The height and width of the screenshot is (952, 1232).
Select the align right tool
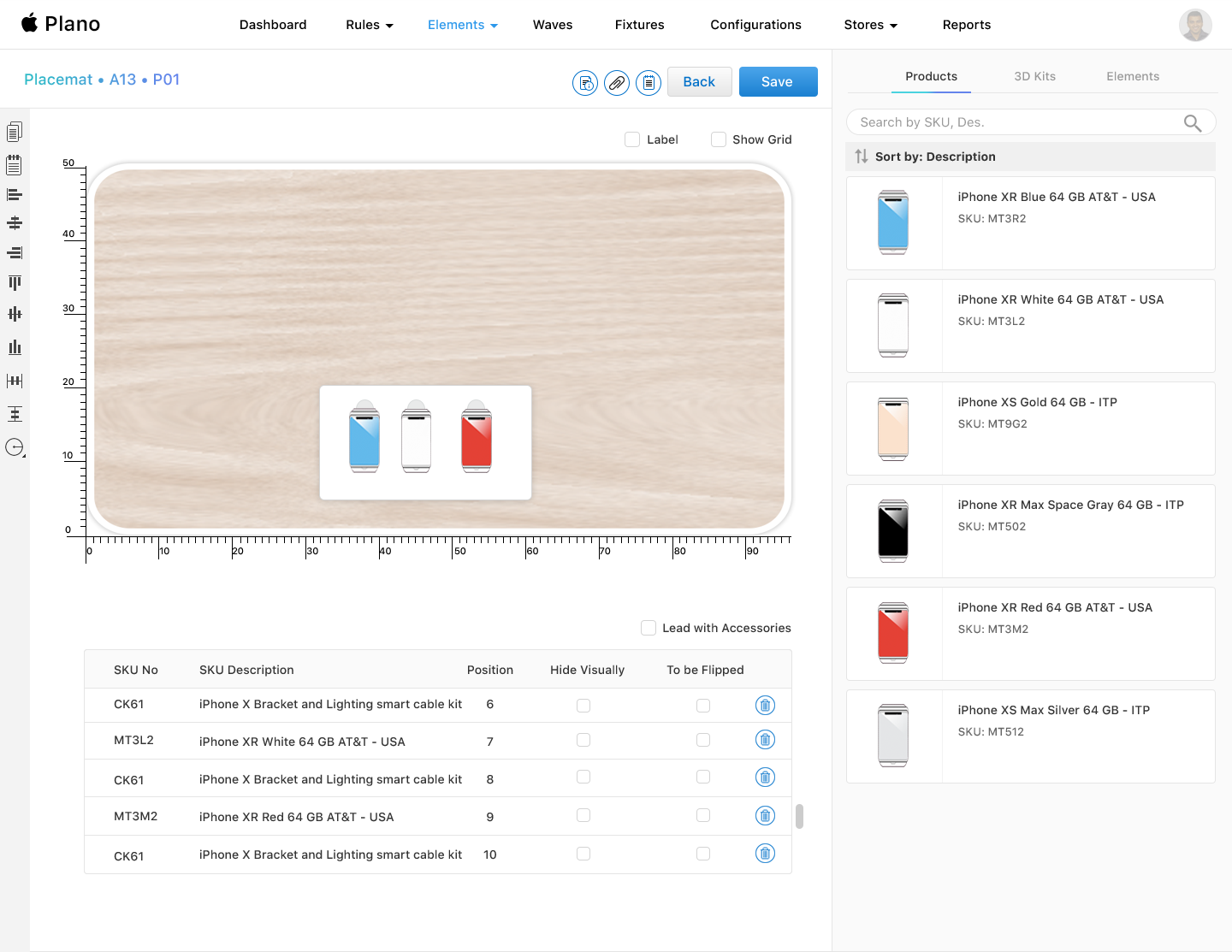15,253
